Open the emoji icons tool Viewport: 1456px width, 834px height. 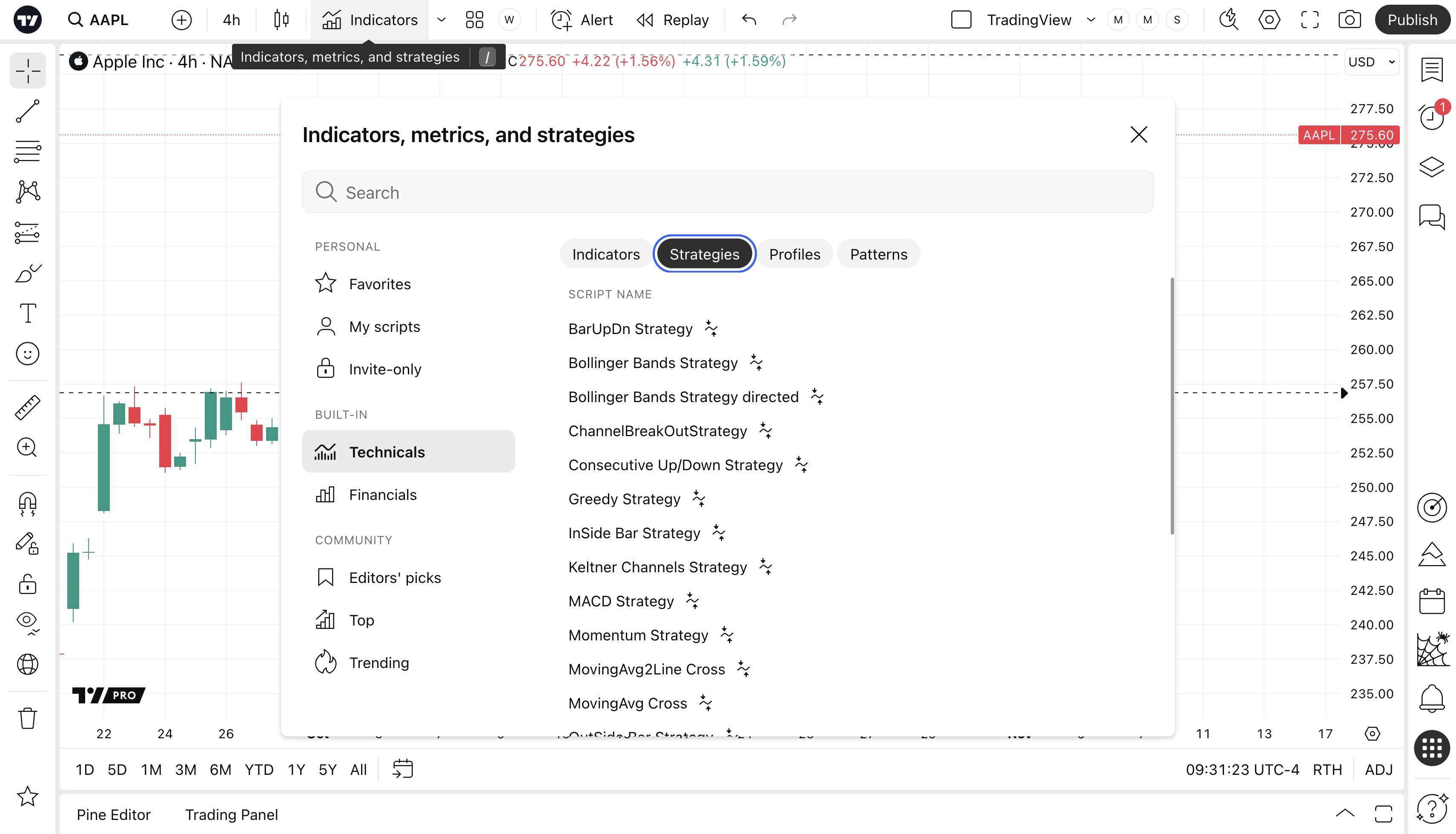point(28,354)
